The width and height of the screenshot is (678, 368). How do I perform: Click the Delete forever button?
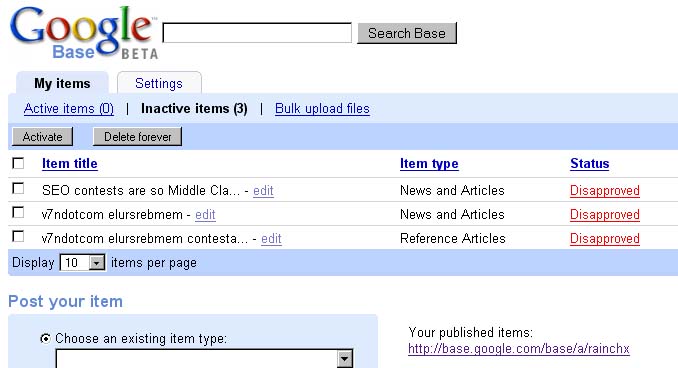tap(138, 137)
